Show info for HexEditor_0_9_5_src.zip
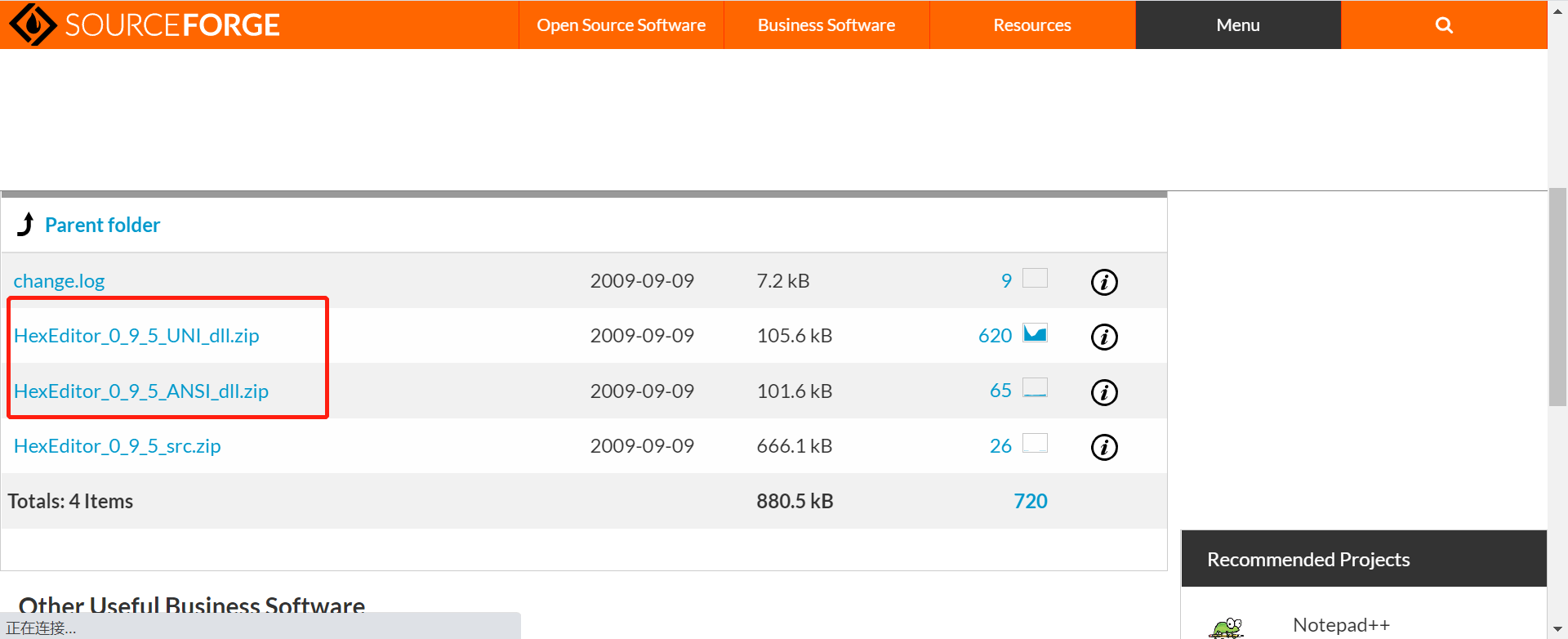 pos(1104,447)
